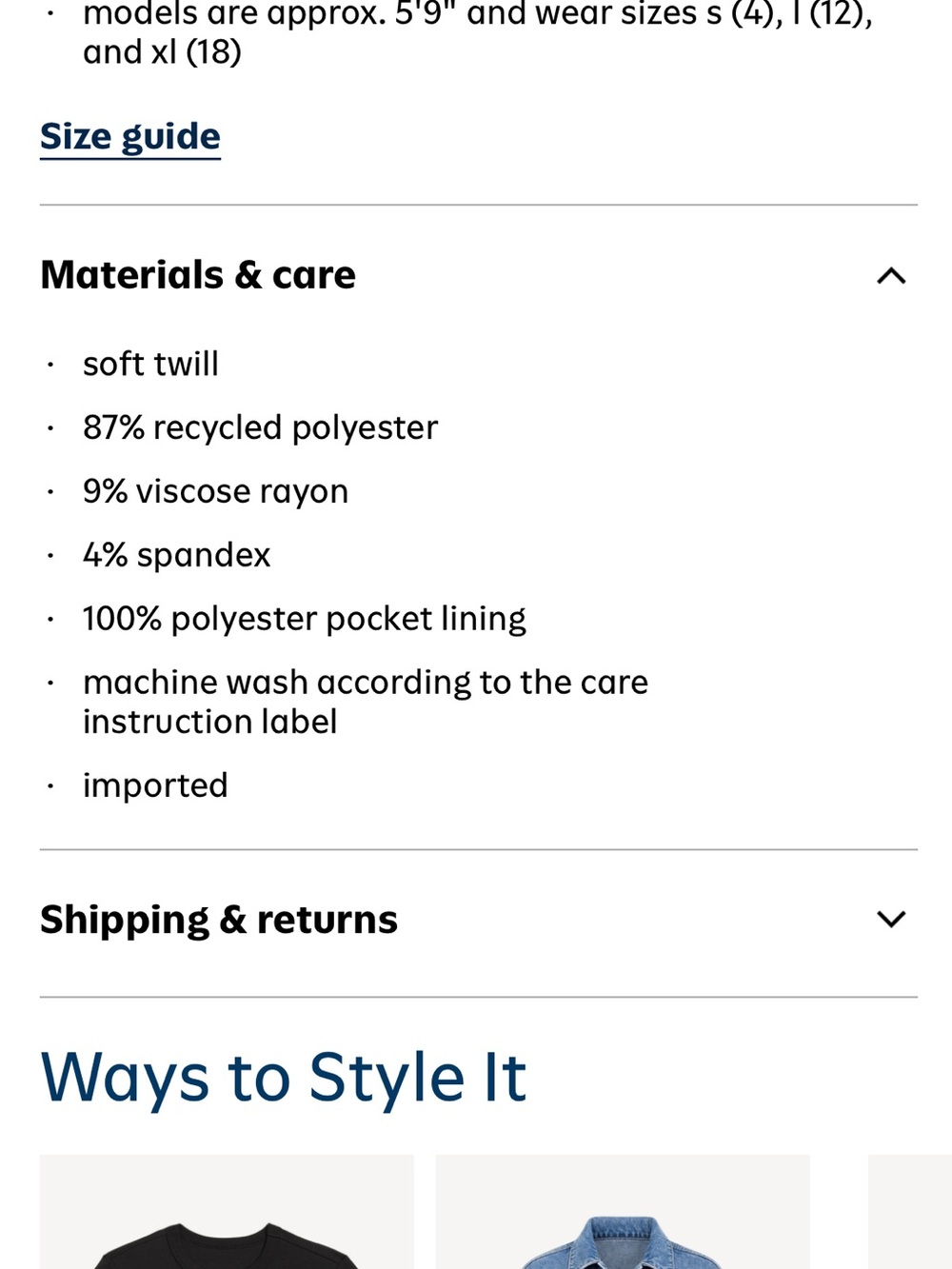Click the divider between imported and Shipping & returns
The image size is (952, 1269).
(x=479, y=849)
